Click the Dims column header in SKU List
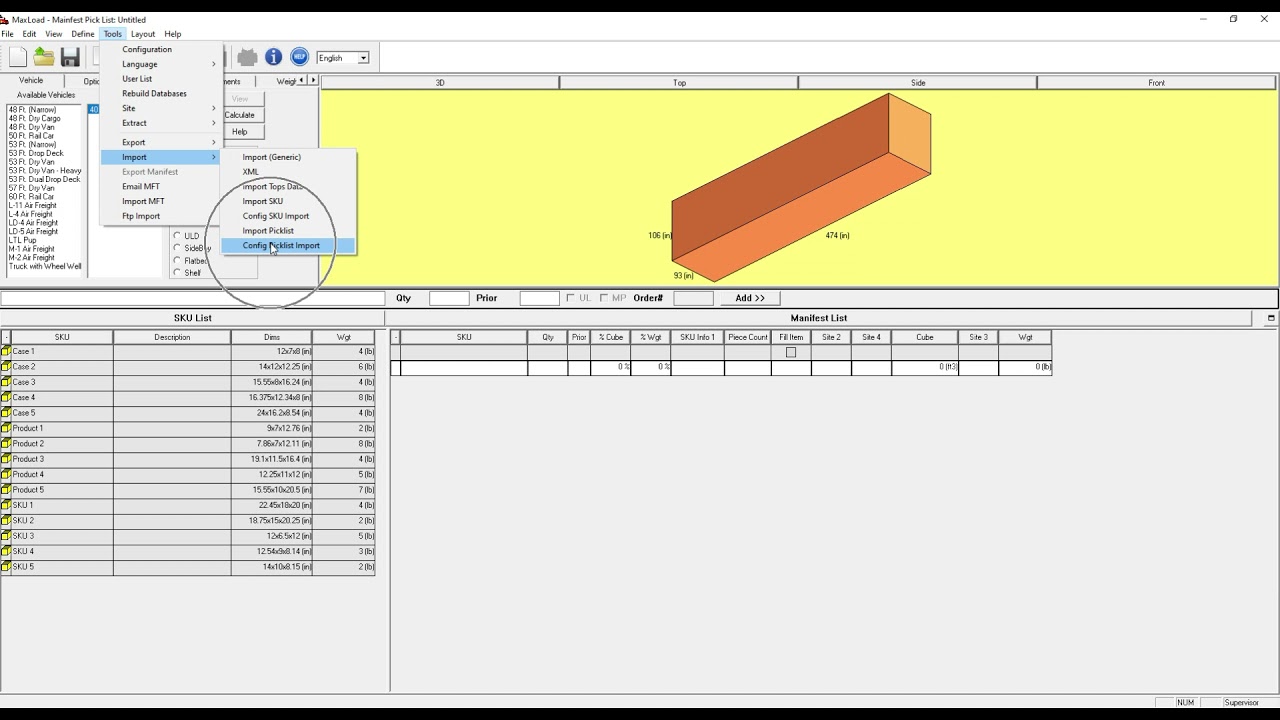1280x720 pixels. (x=272, y=337)
